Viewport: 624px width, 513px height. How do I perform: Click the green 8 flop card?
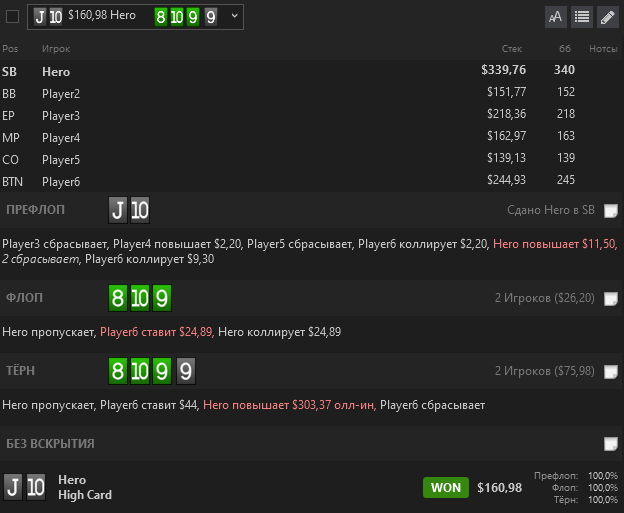pos(118,298)
